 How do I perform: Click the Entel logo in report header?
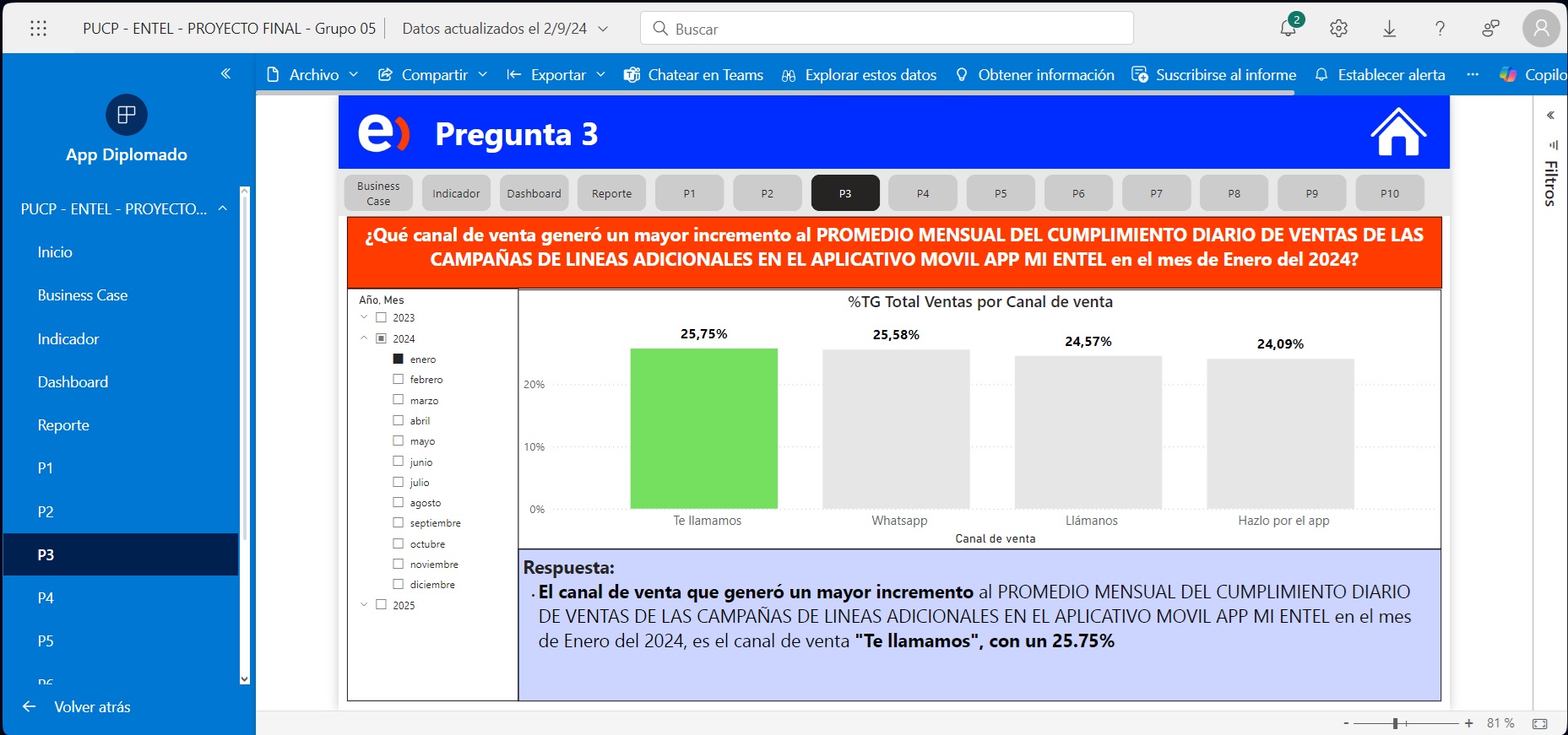click(383, 133)
